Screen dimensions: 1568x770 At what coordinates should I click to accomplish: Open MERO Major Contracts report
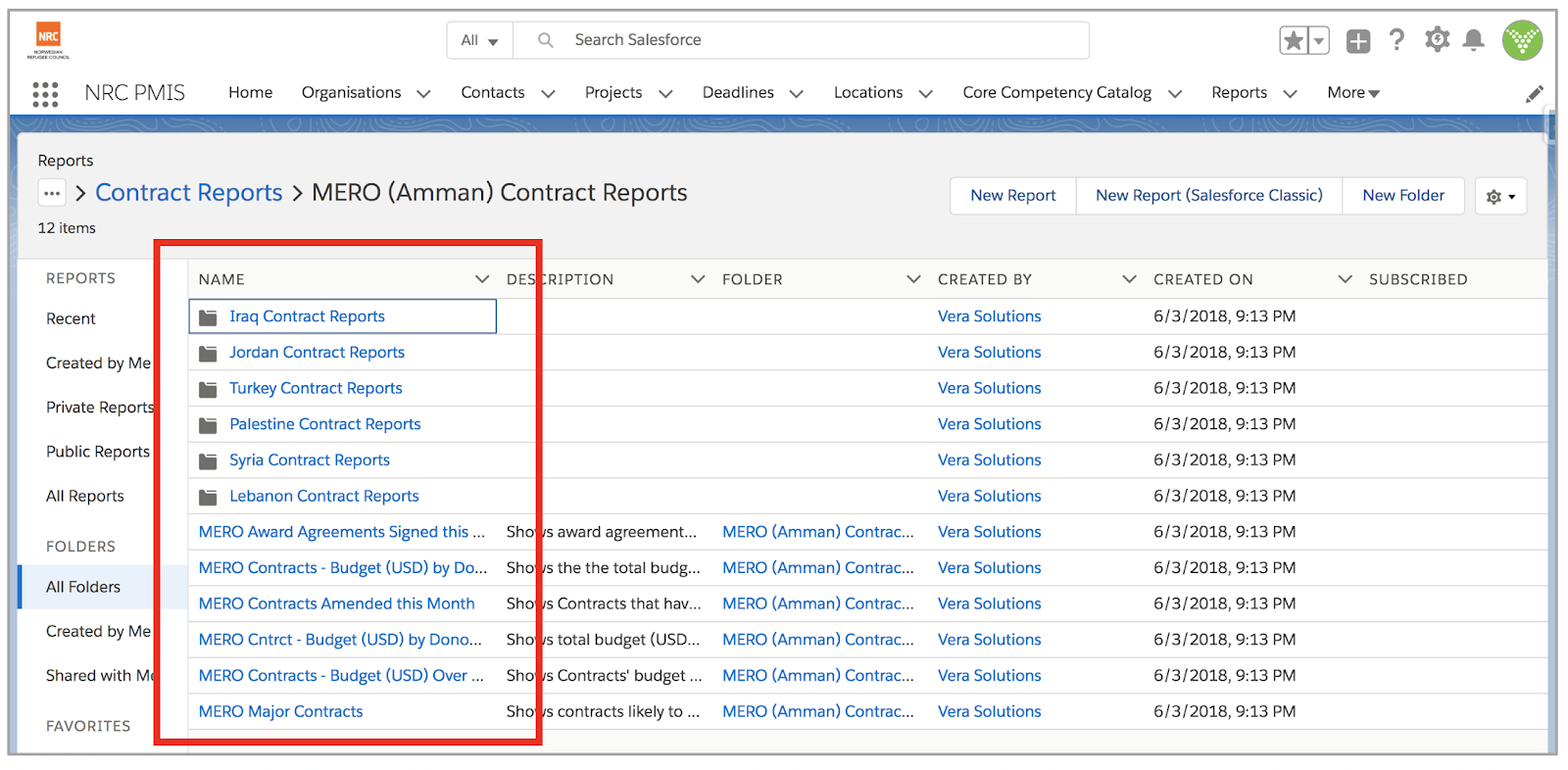pos(280,712)
